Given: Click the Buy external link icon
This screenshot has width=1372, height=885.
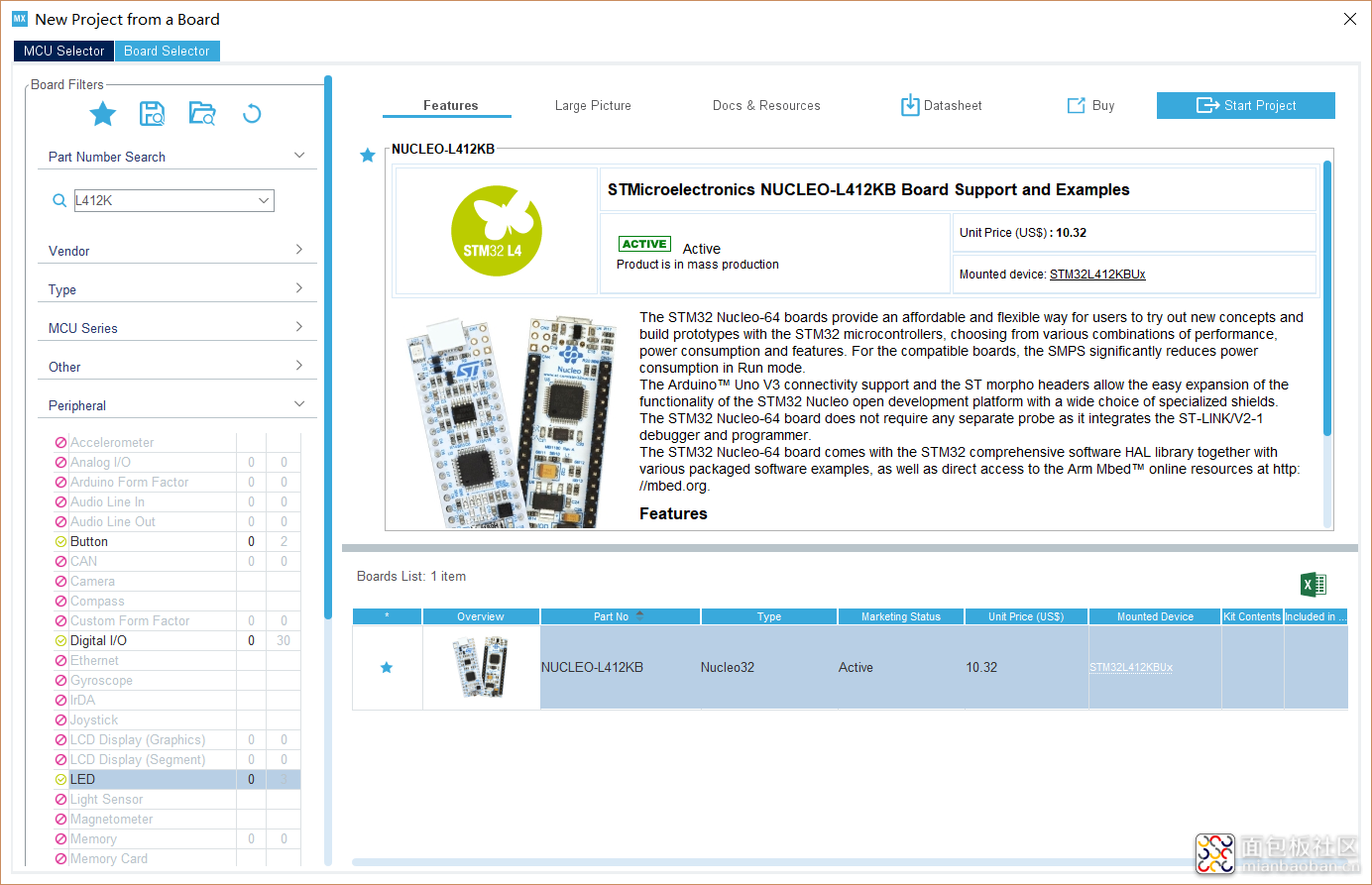Looking at the screenshot, I should pyautogui.click(x=1077, y=105).
